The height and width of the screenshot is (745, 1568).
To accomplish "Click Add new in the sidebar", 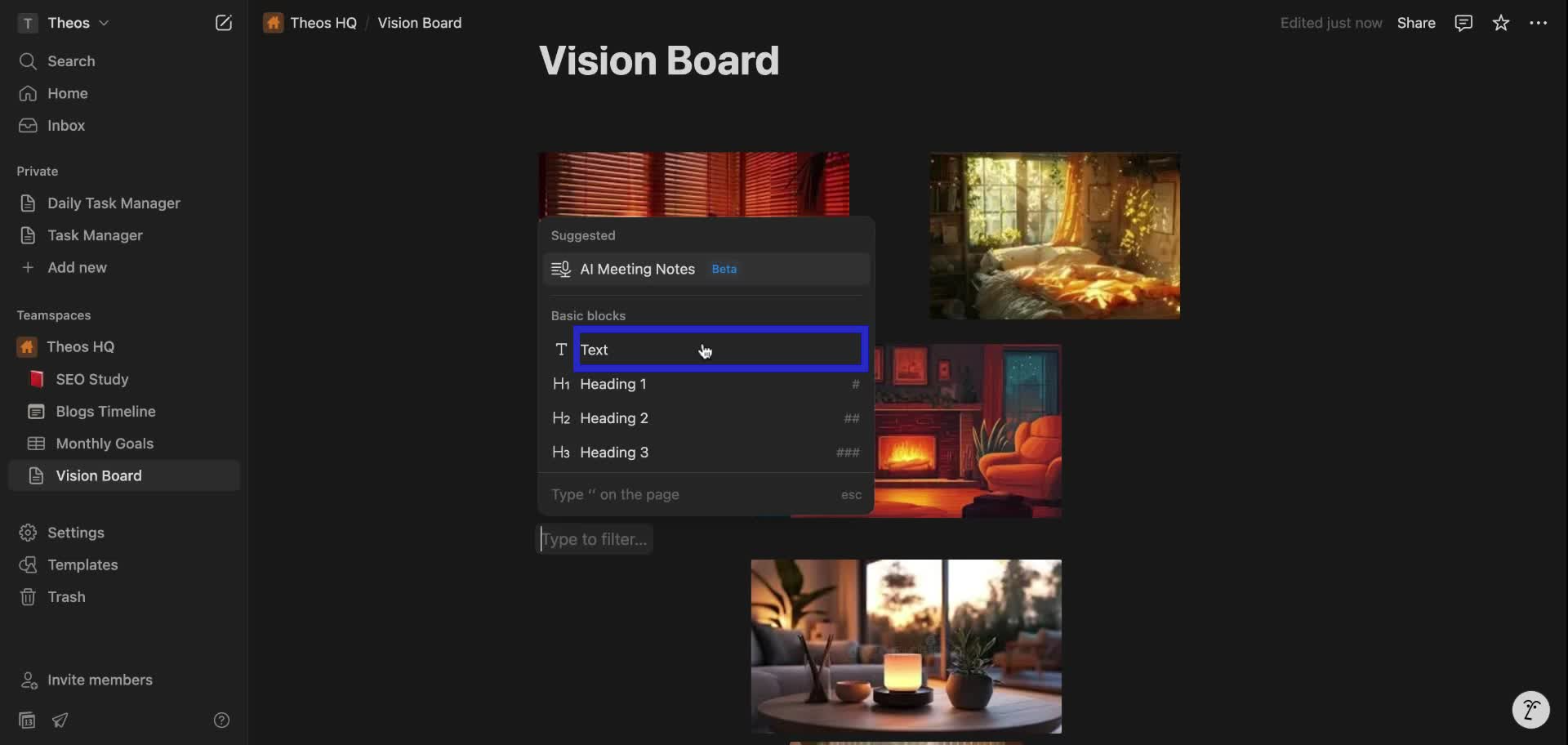I will pos(78,267).
